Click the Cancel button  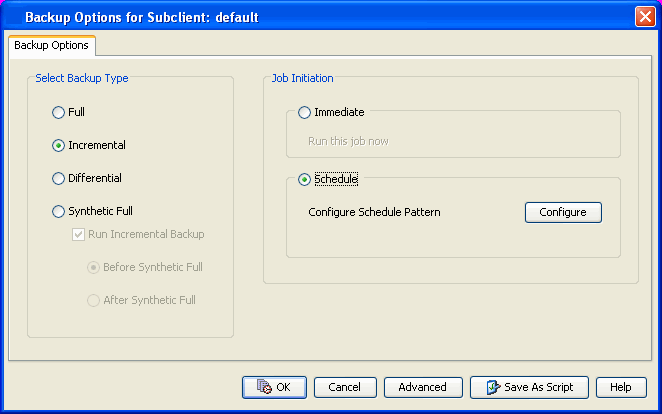[x=345, y=387]
